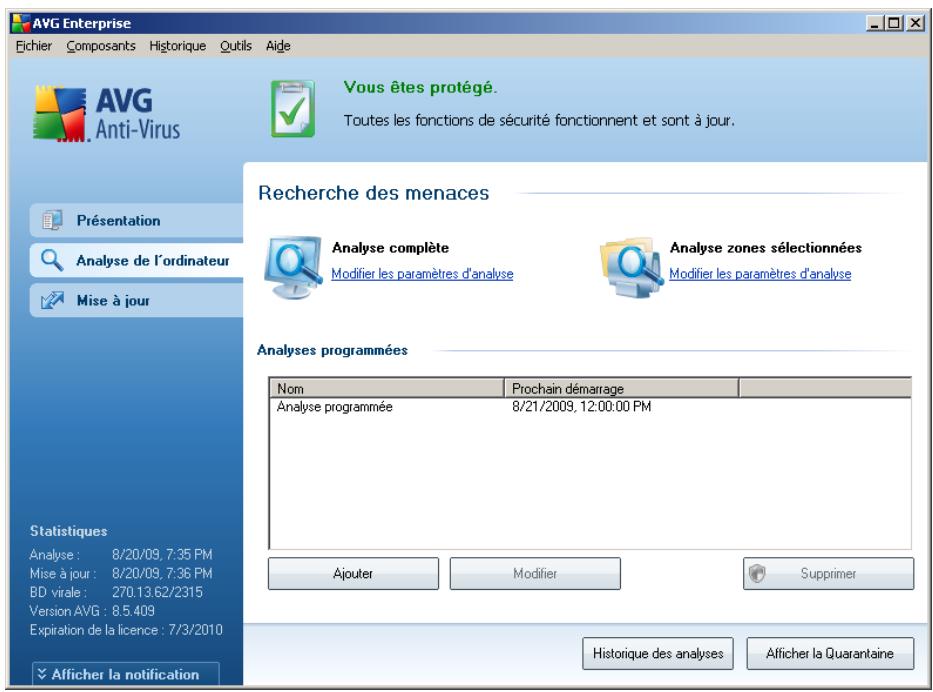
Task: Click the shield icon on Supprimer button
Action: tap(757, 574)
